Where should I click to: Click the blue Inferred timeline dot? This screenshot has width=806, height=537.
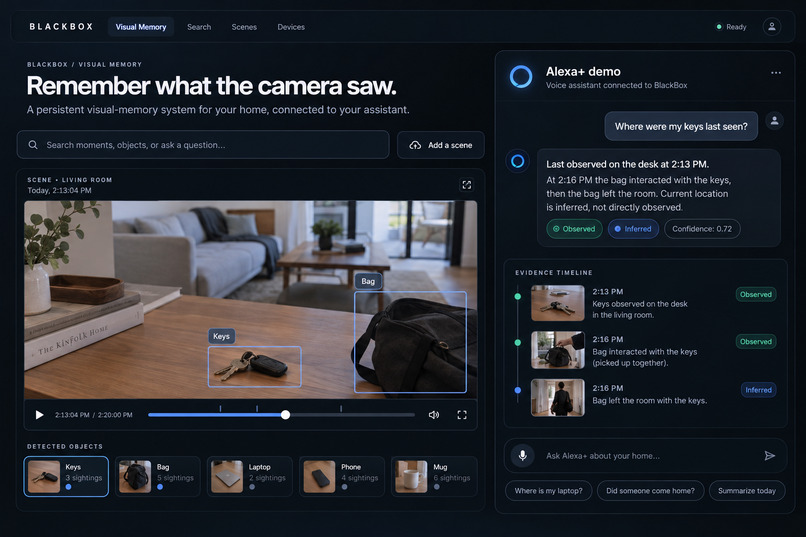518,390
